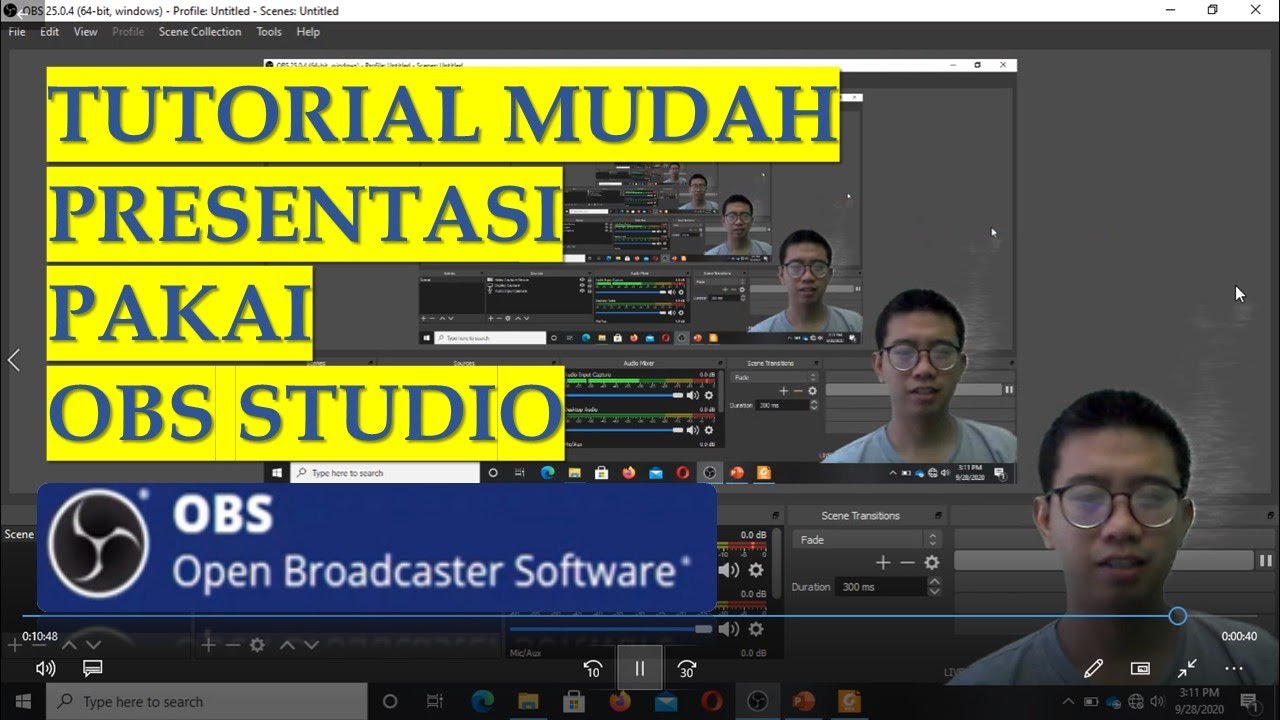
Task: Pause the video playback
Action: (640, 669)
